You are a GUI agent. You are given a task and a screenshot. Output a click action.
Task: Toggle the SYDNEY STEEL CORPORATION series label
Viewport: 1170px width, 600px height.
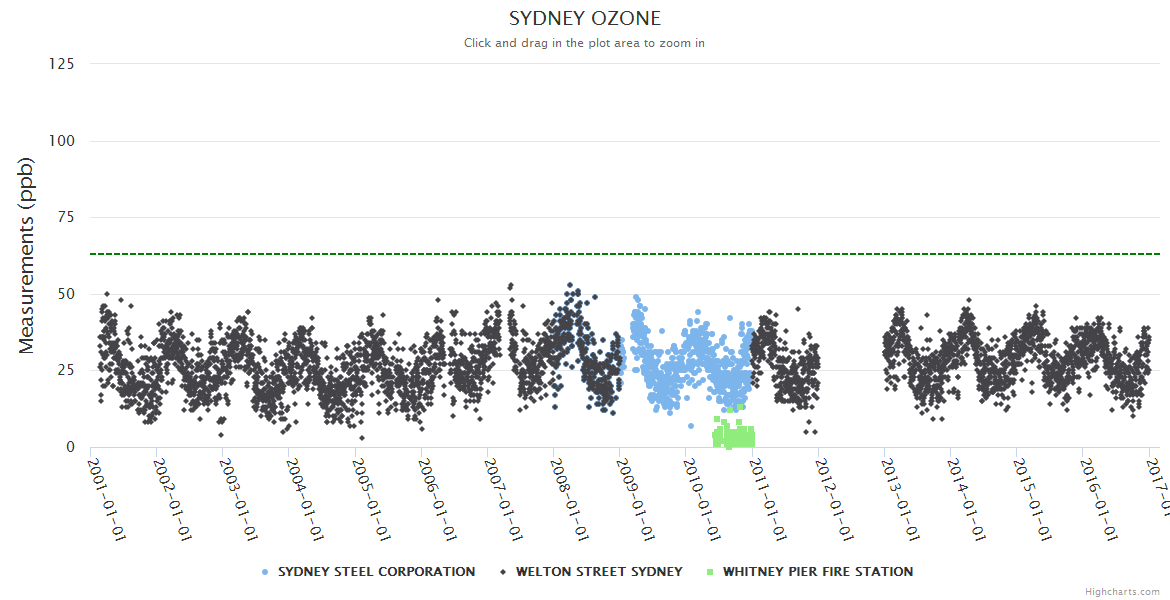coord(376,572)
